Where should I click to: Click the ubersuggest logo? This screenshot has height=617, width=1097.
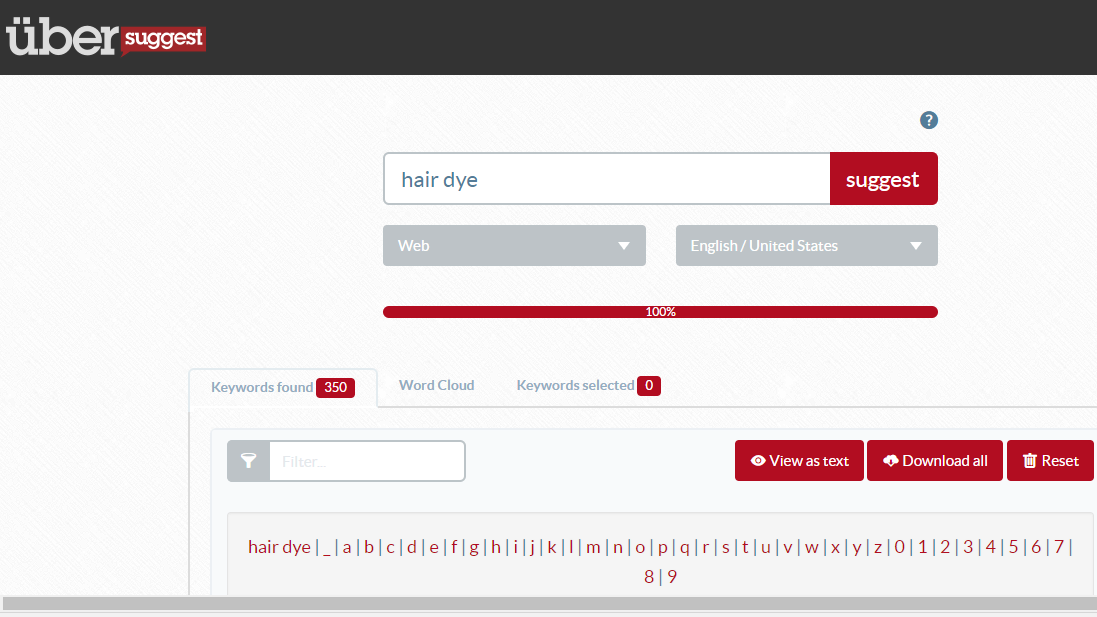click(105, 38)
